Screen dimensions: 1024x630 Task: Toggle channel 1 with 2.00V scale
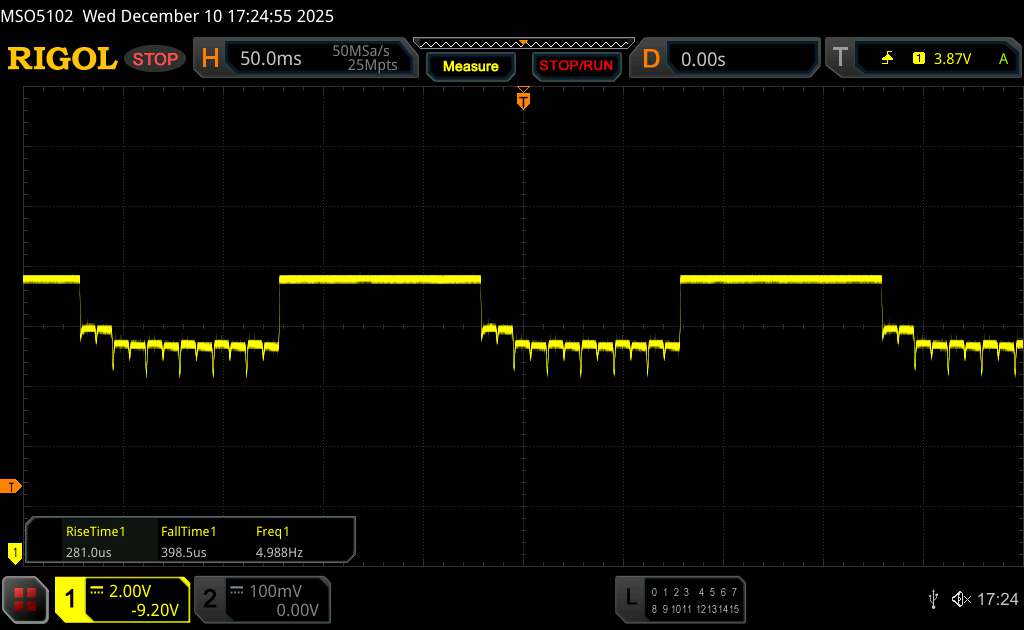pyautogui.click(x=122, y=599)
